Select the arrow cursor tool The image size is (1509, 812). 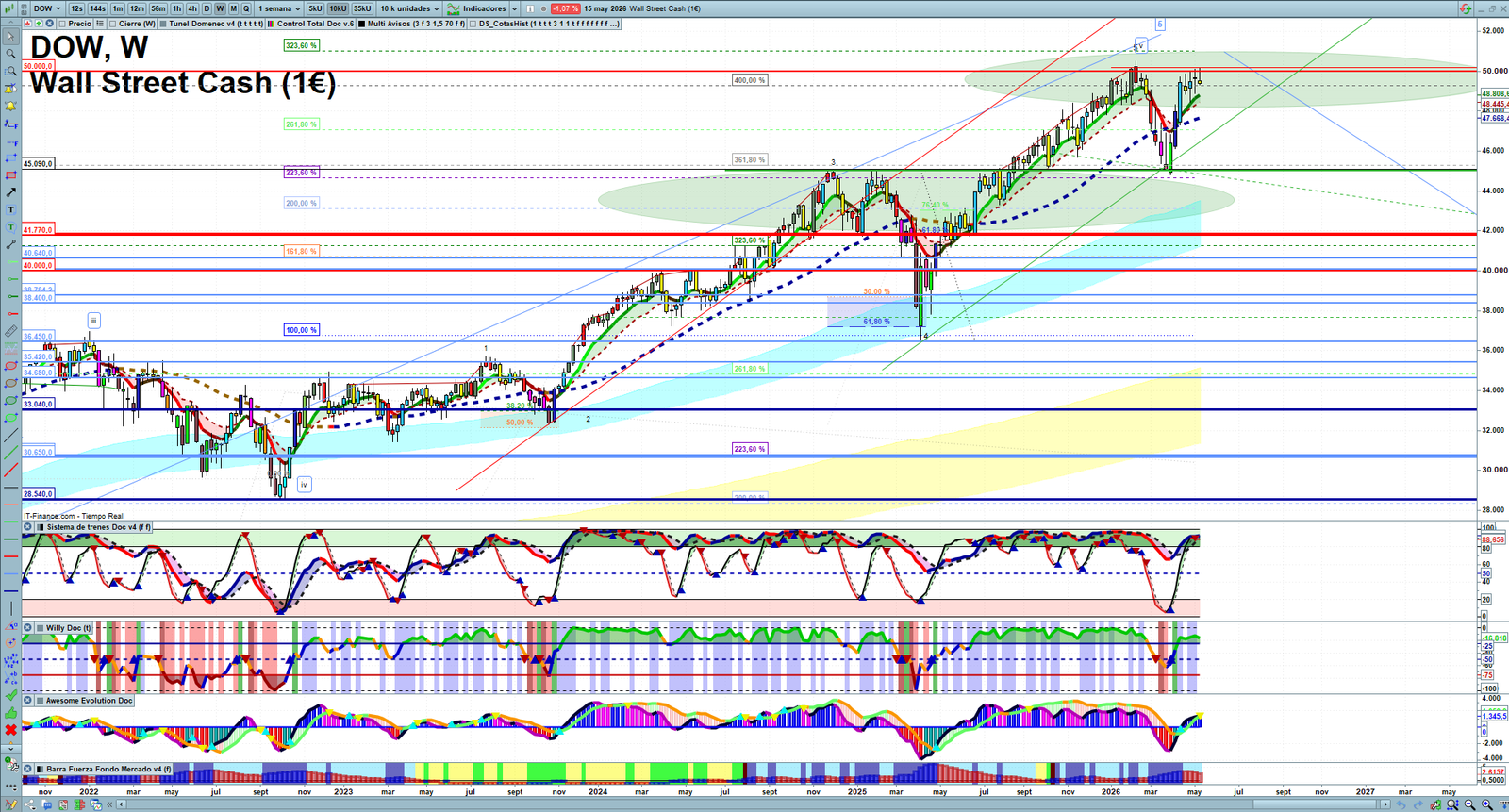click(x=10, y=36)
